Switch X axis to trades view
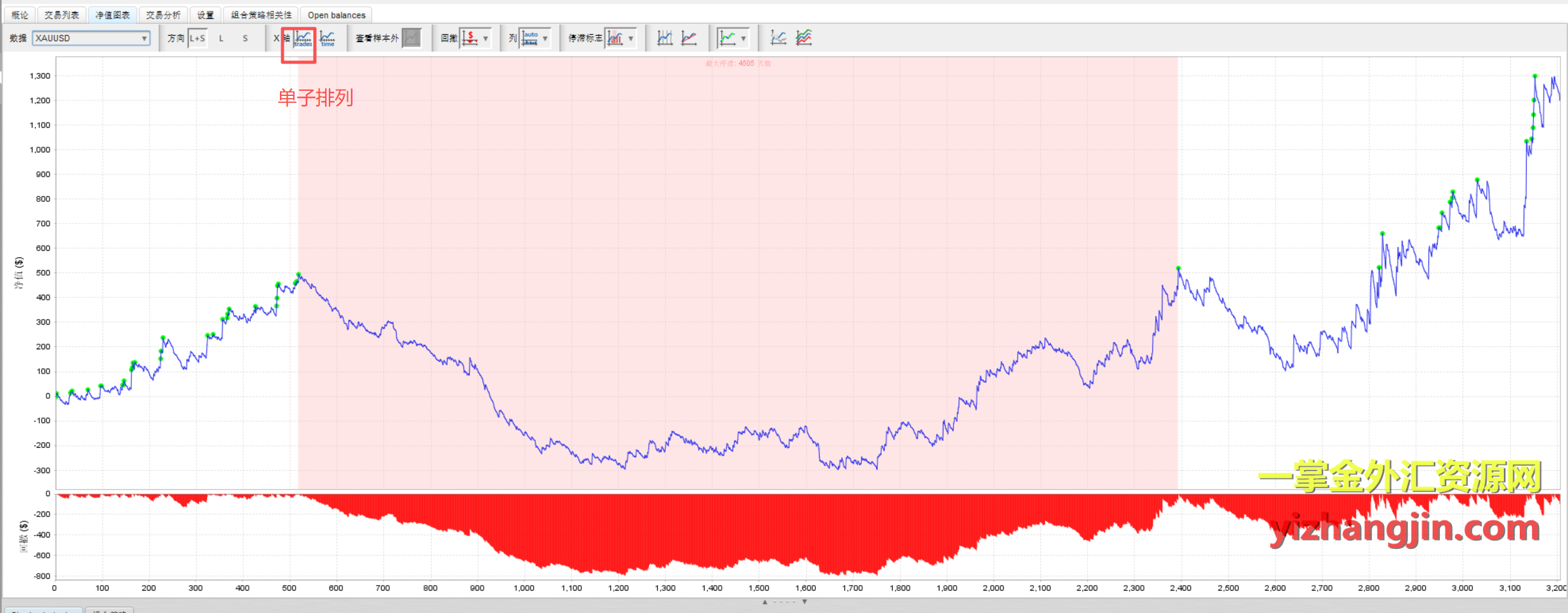 point(303,38)
